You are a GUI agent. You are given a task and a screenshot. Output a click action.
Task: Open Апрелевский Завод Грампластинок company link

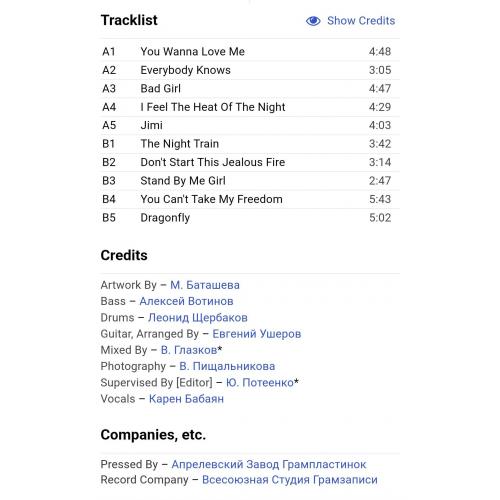pyautogui.click(x=269, y=464)
